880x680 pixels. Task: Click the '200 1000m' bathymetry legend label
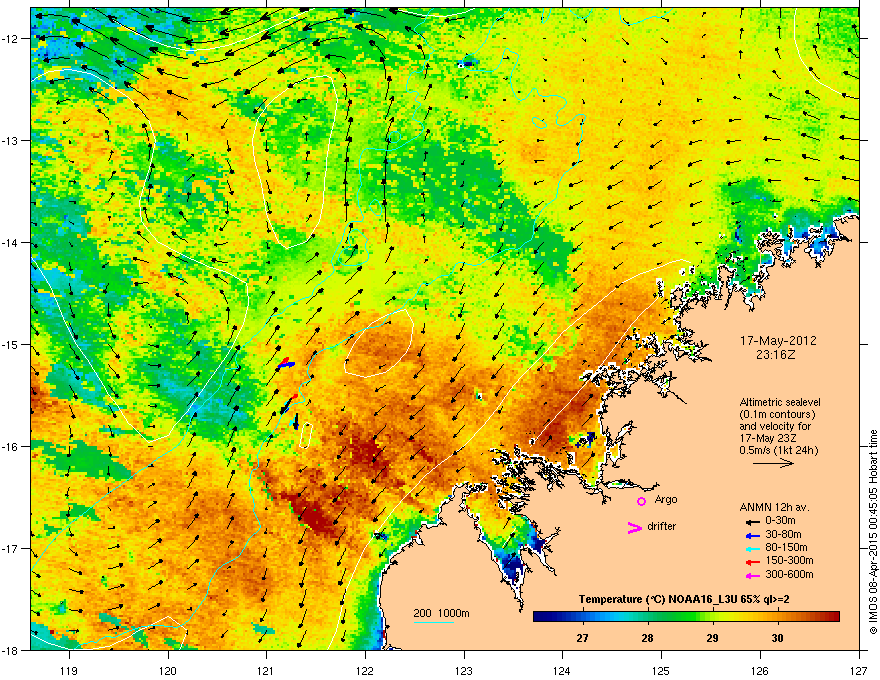[x=441, y=613]
